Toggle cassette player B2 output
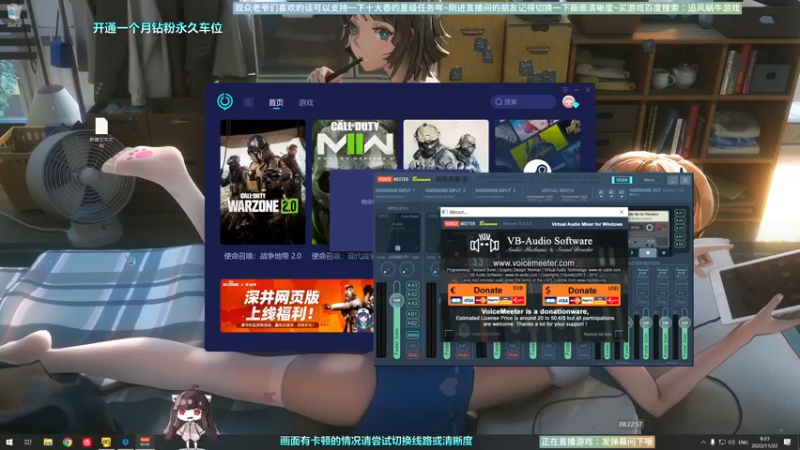Viewport: 800px width, 450px height. coord(680,244)
